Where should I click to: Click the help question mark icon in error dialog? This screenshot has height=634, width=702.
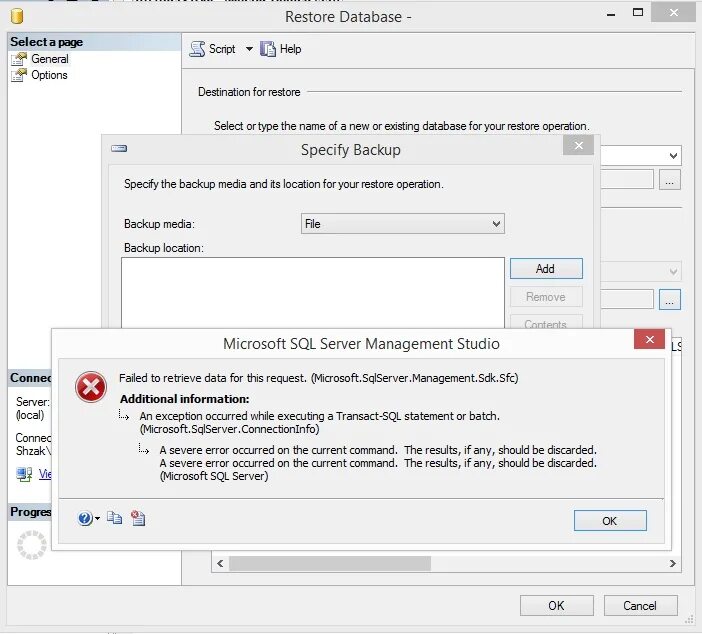coord(85,518)
